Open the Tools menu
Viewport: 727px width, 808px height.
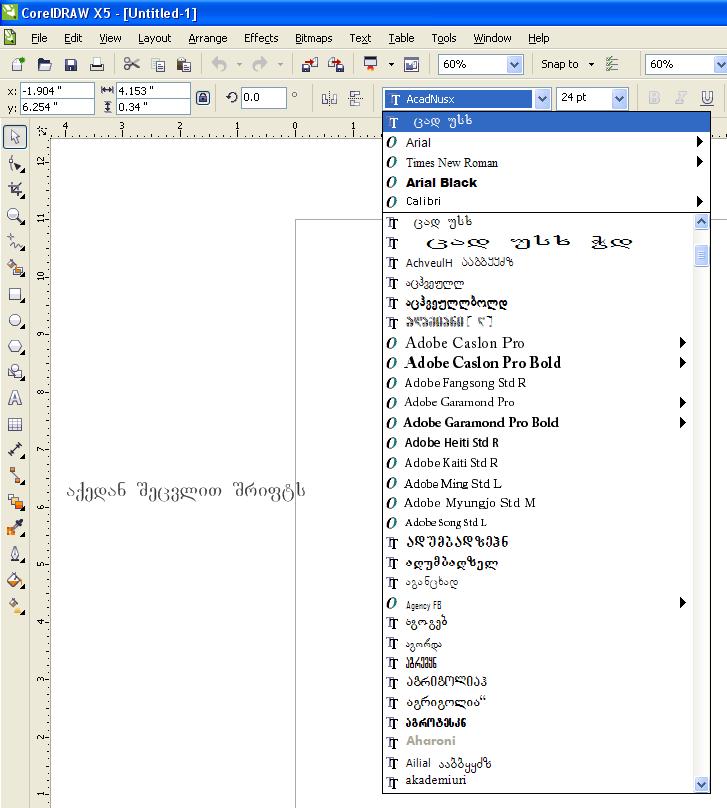(x=444, y=38)
